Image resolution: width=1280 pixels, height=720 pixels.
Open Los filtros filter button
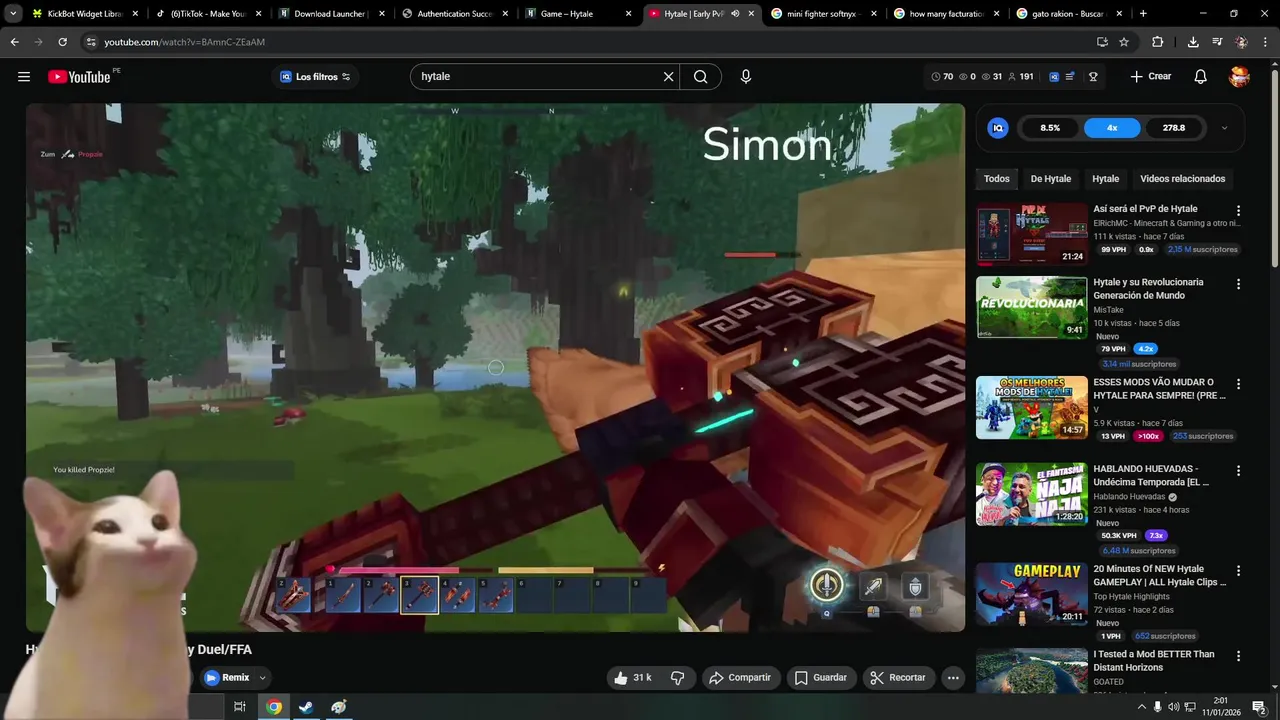click(315, 77)
